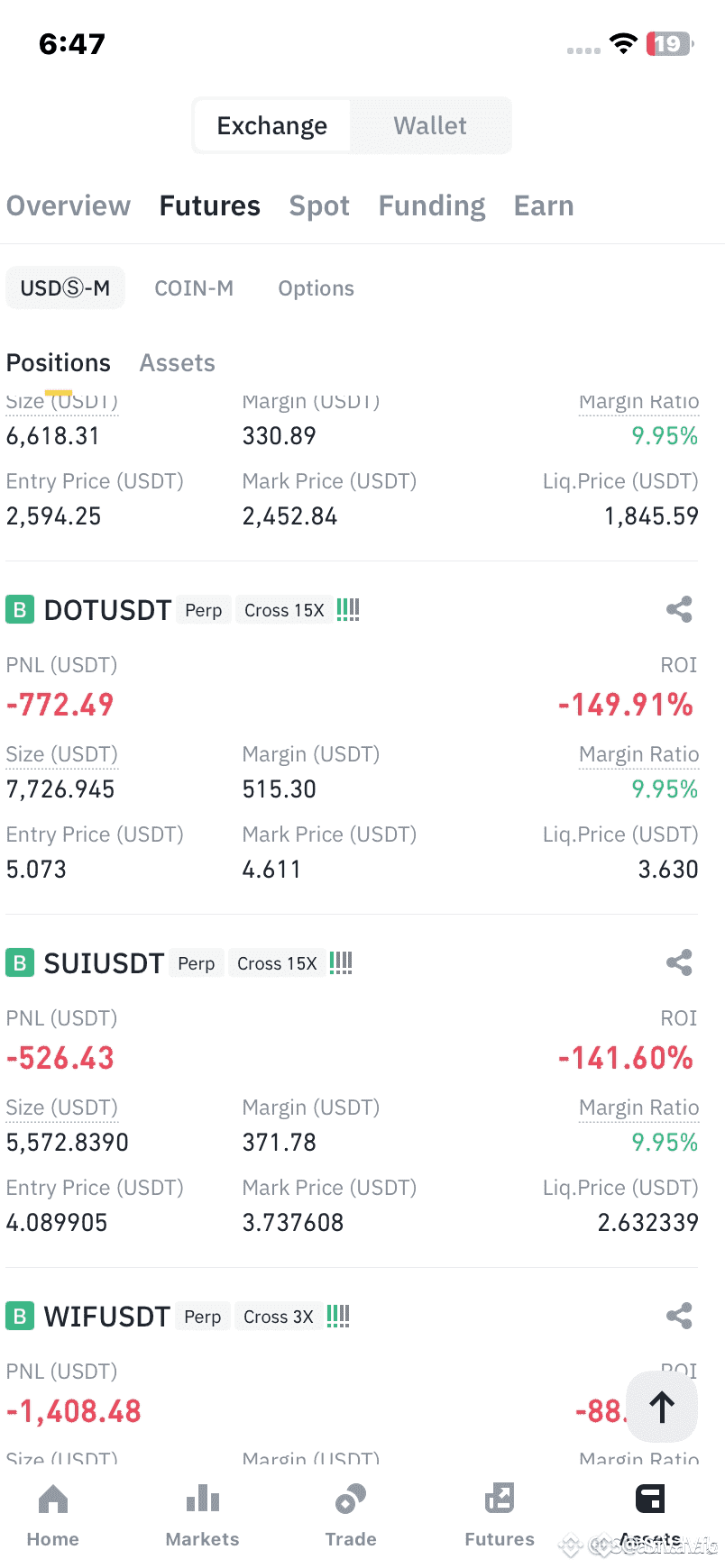Open Markets from bottom navigation
Image resolution: width=725 pixels, height=1568 pixels.
tap(203, 1516)
